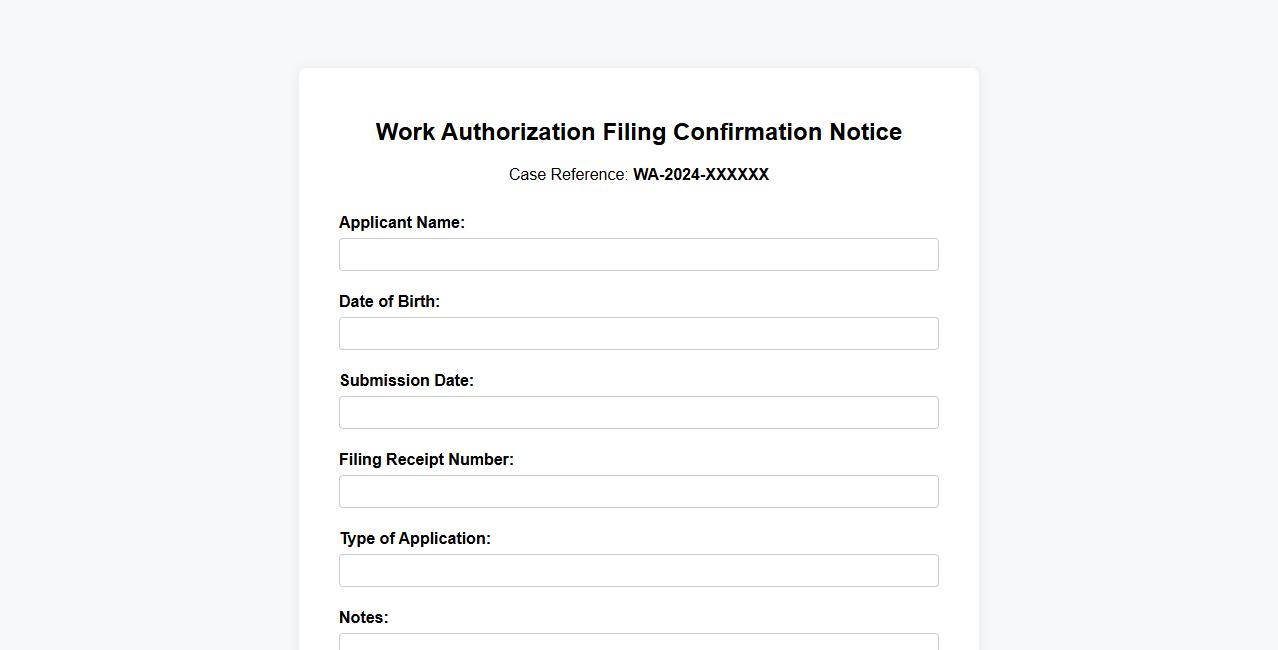Viewport: 1278px width, 650px height.
Task: Click into the Filing Receipt Number field
Action: (638, 492)
